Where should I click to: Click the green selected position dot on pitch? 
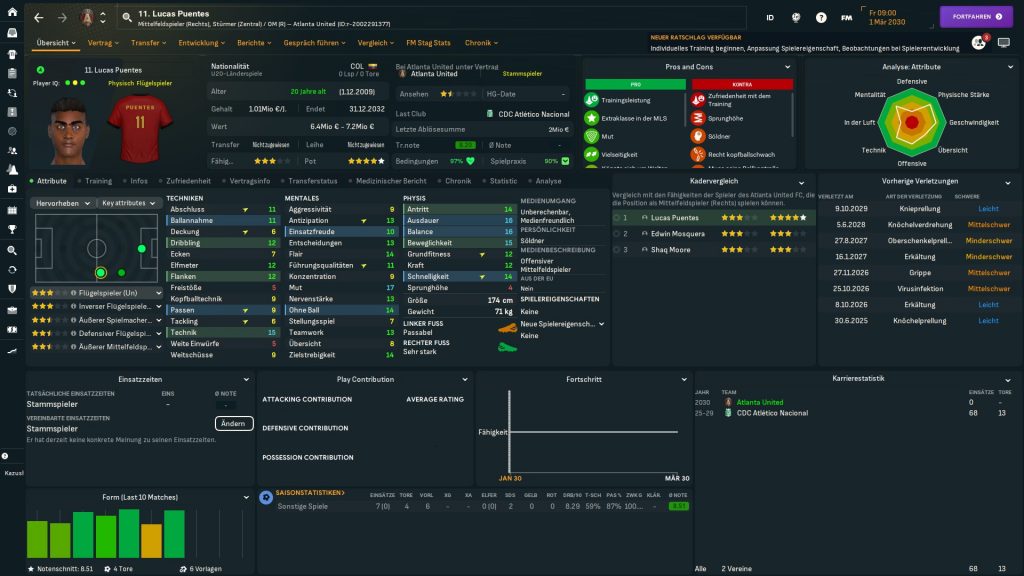click(x=100, y=272)
